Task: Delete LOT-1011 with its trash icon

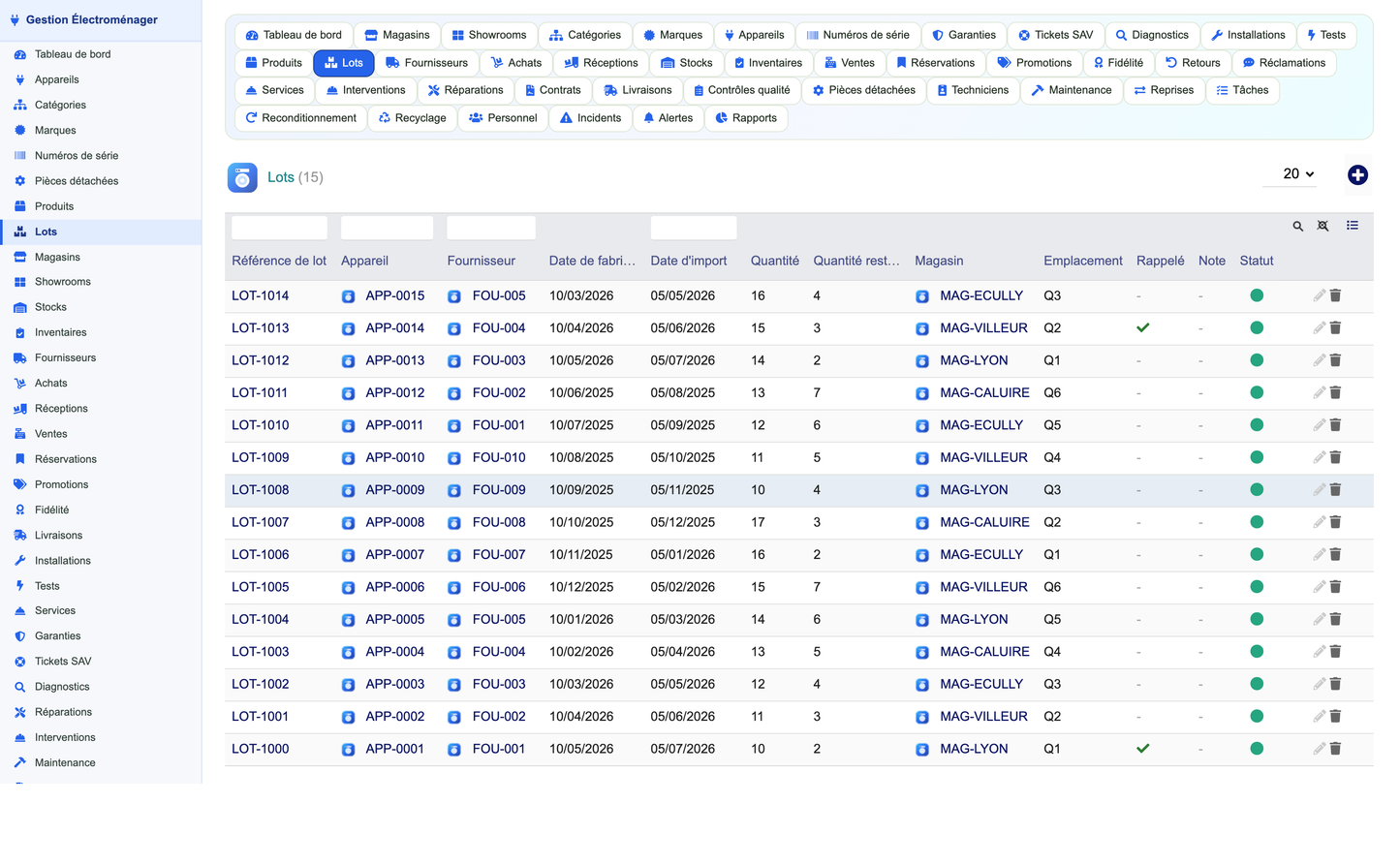Action: 1335,392
